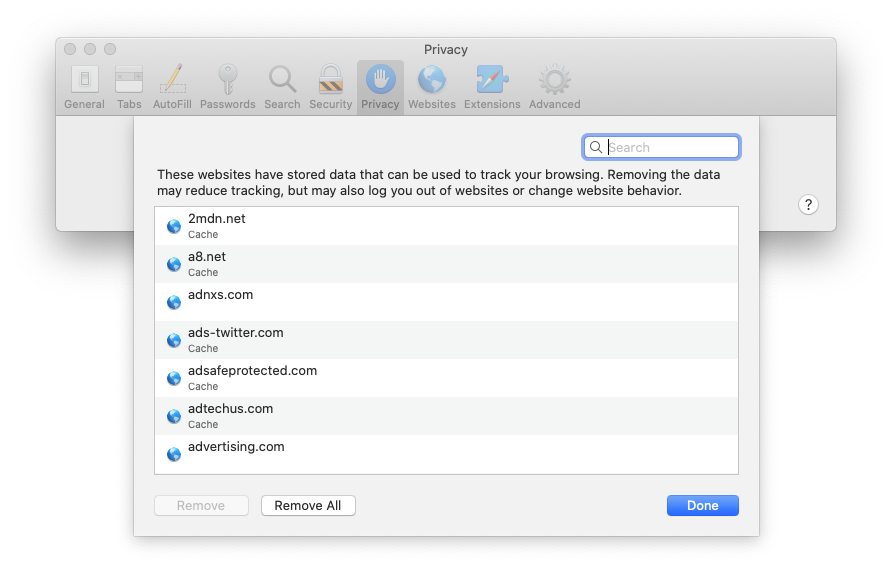Image resolution: width=892 pixels, height=563 pixels.
Task: Click the globe icon beside 2mdn.net
Action: coord(174,226)
